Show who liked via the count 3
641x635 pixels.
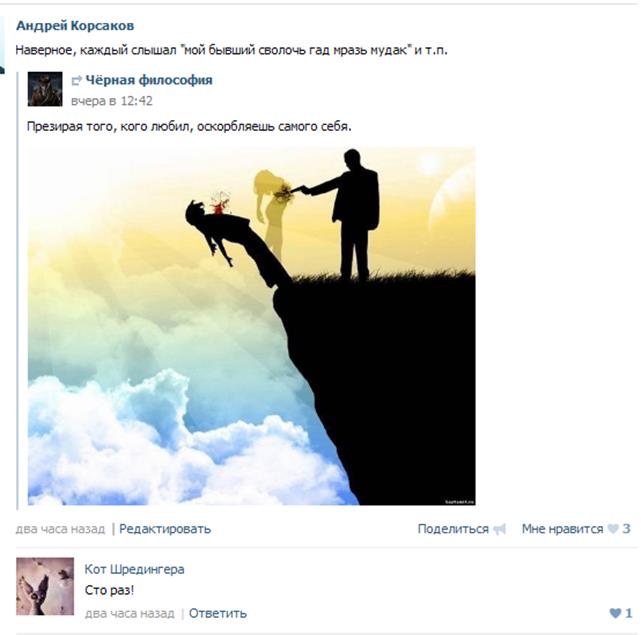tap(626, 529)
